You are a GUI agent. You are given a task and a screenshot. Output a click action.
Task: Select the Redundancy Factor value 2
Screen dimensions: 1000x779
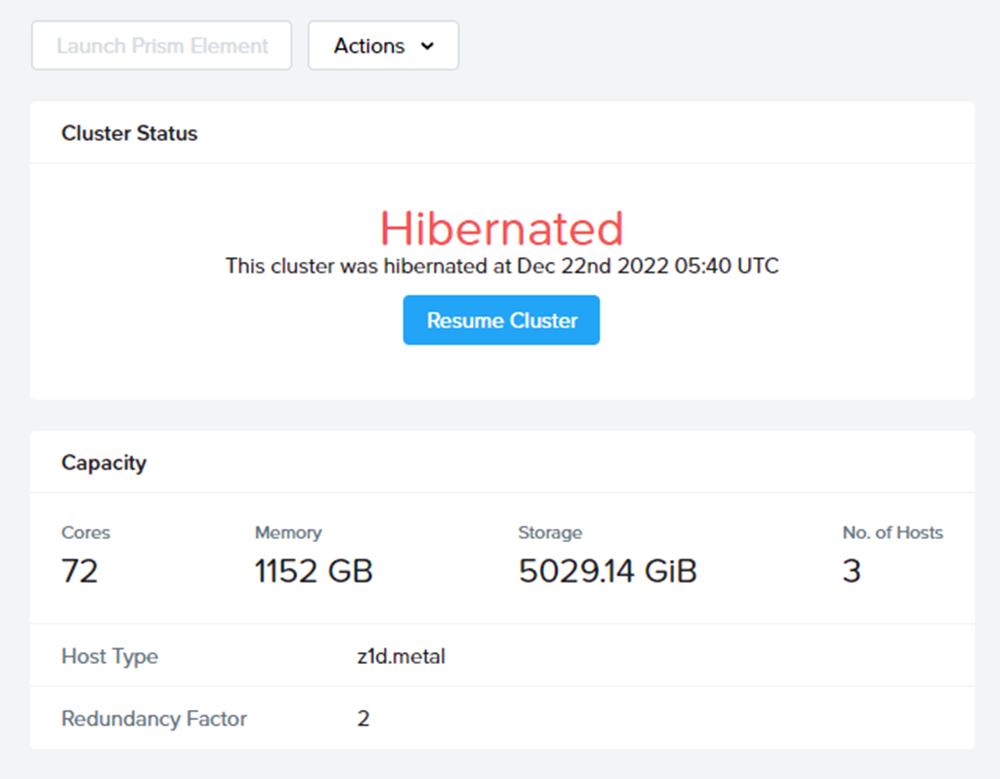click(363, 719)
